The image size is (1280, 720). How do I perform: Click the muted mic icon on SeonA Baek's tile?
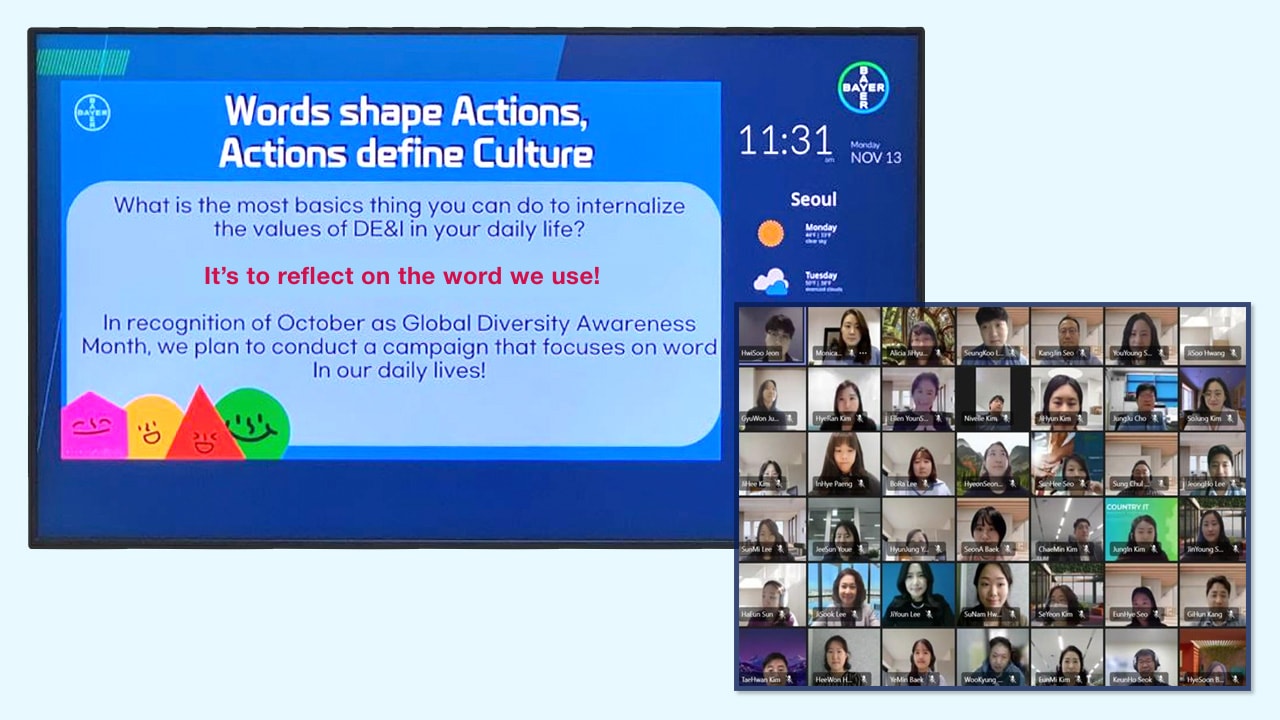1008,549
